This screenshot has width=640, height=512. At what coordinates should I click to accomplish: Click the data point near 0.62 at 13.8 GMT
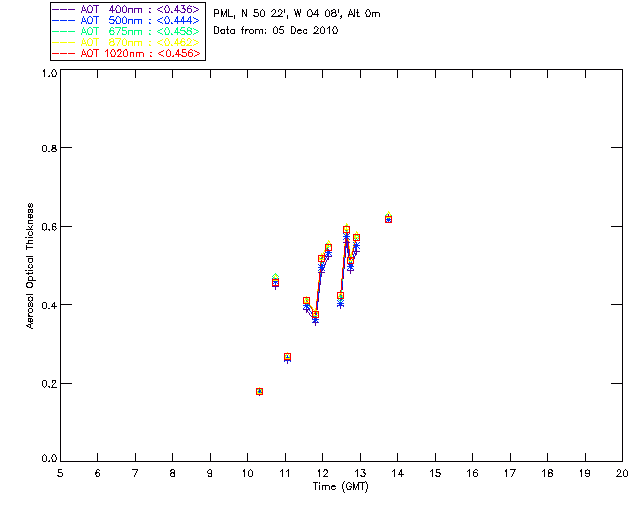[388, 218]
